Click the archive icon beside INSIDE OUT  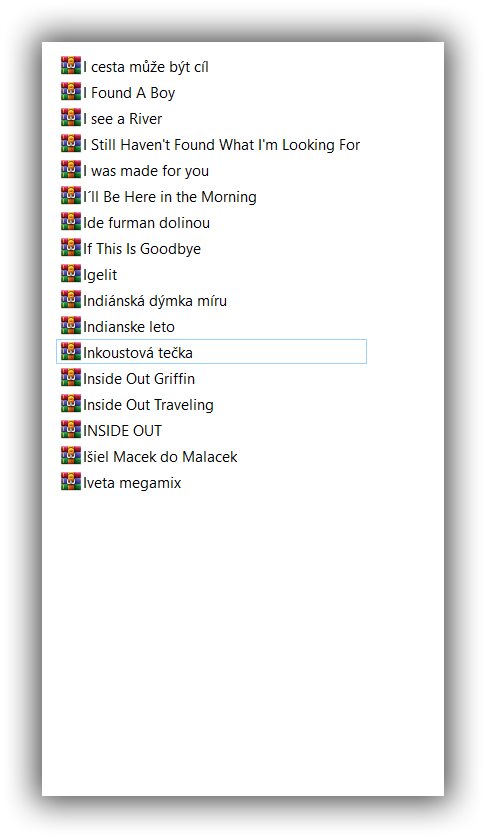[x=71, y=430]
